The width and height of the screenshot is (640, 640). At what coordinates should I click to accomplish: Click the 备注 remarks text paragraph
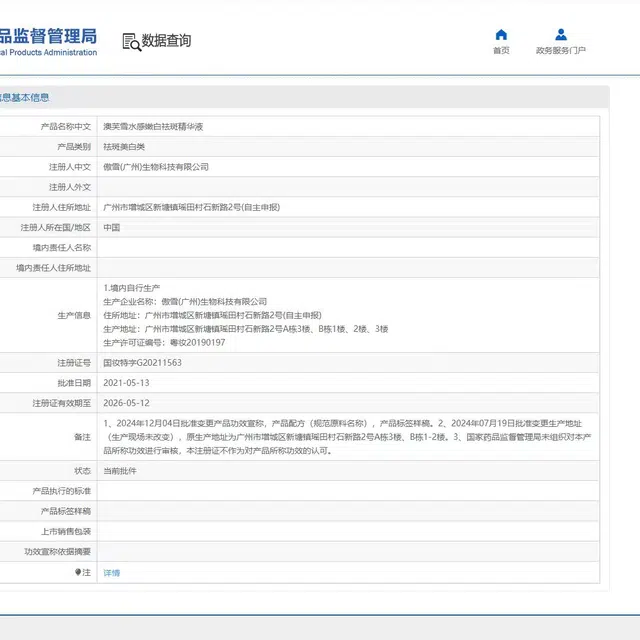(x=348, y=437)
